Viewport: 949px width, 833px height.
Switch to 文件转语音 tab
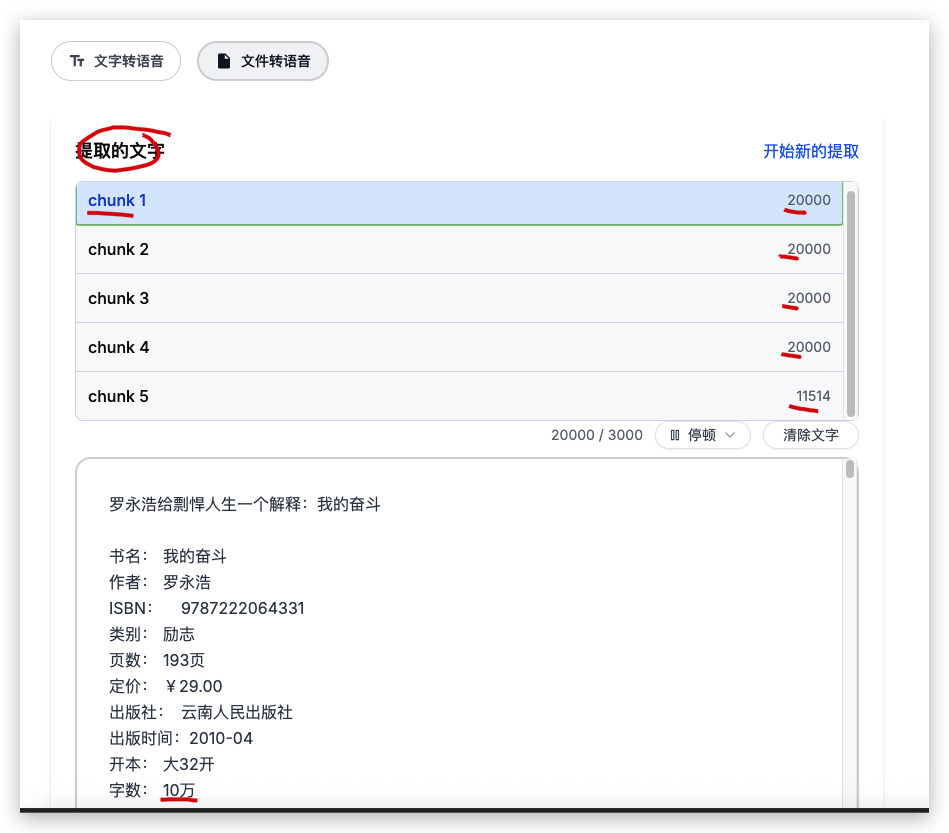coord(263,61)
